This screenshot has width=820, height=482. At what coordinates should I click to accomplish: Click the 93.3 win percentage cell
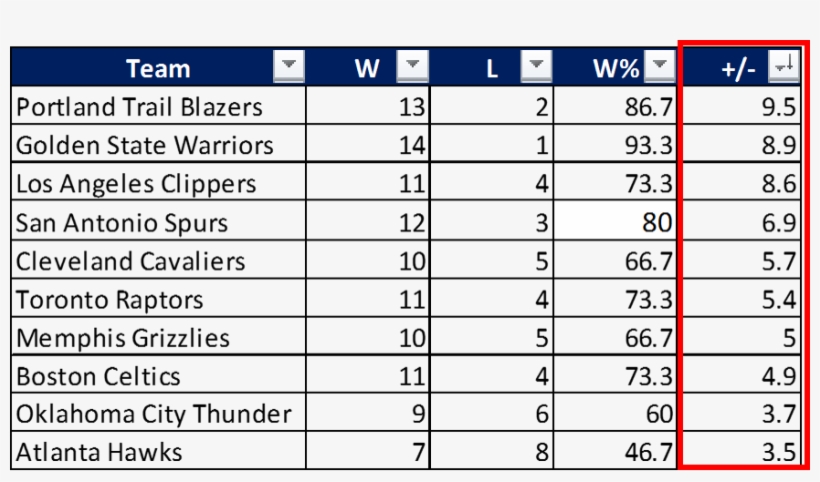pos(616,146)
